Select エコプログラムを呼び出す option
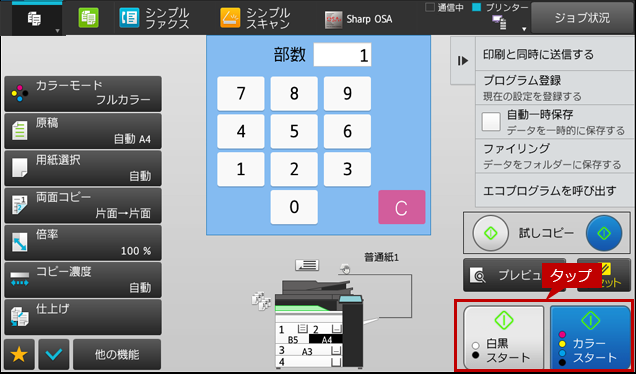636x374 pixels. (555, 190)
